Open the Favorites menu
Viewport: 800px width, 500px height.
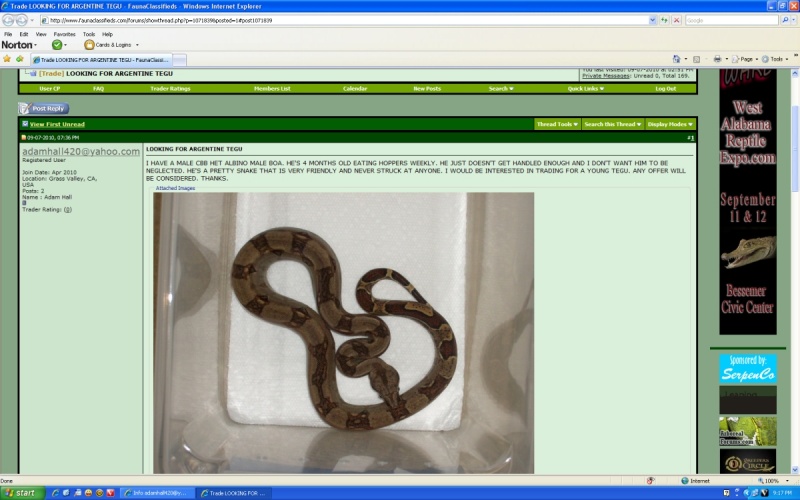(64, 34)
